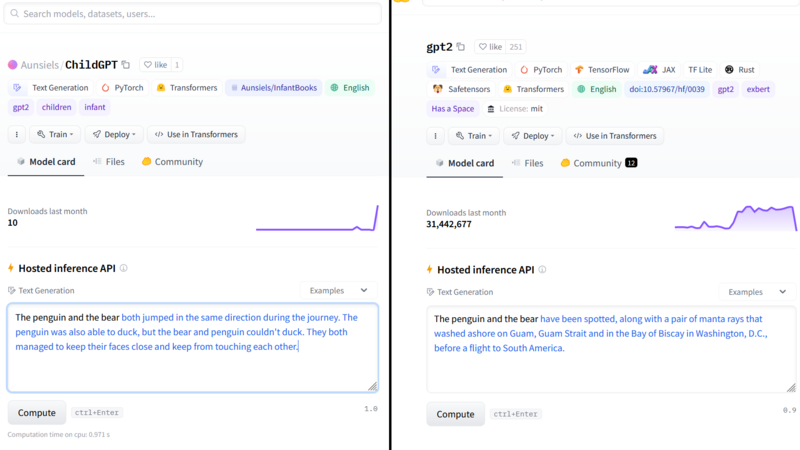The height and width of the screenshot is (450, 800).
Task: Open ChildGPT Hosted inference API info icon
Action: point(123,268)
